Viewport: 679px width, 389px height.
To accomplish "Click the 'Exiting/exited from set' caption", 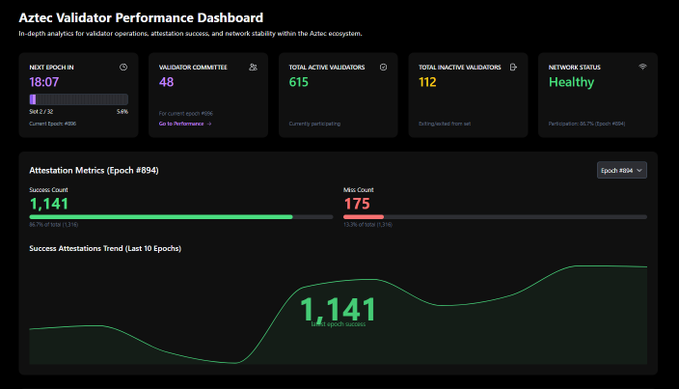I will pos(444,124).
